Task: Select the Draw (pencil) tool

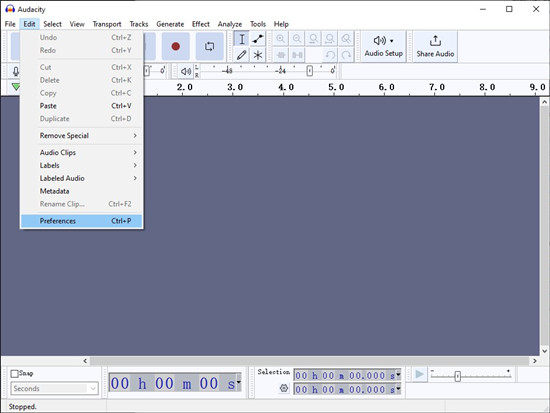Action: (242, 55)
